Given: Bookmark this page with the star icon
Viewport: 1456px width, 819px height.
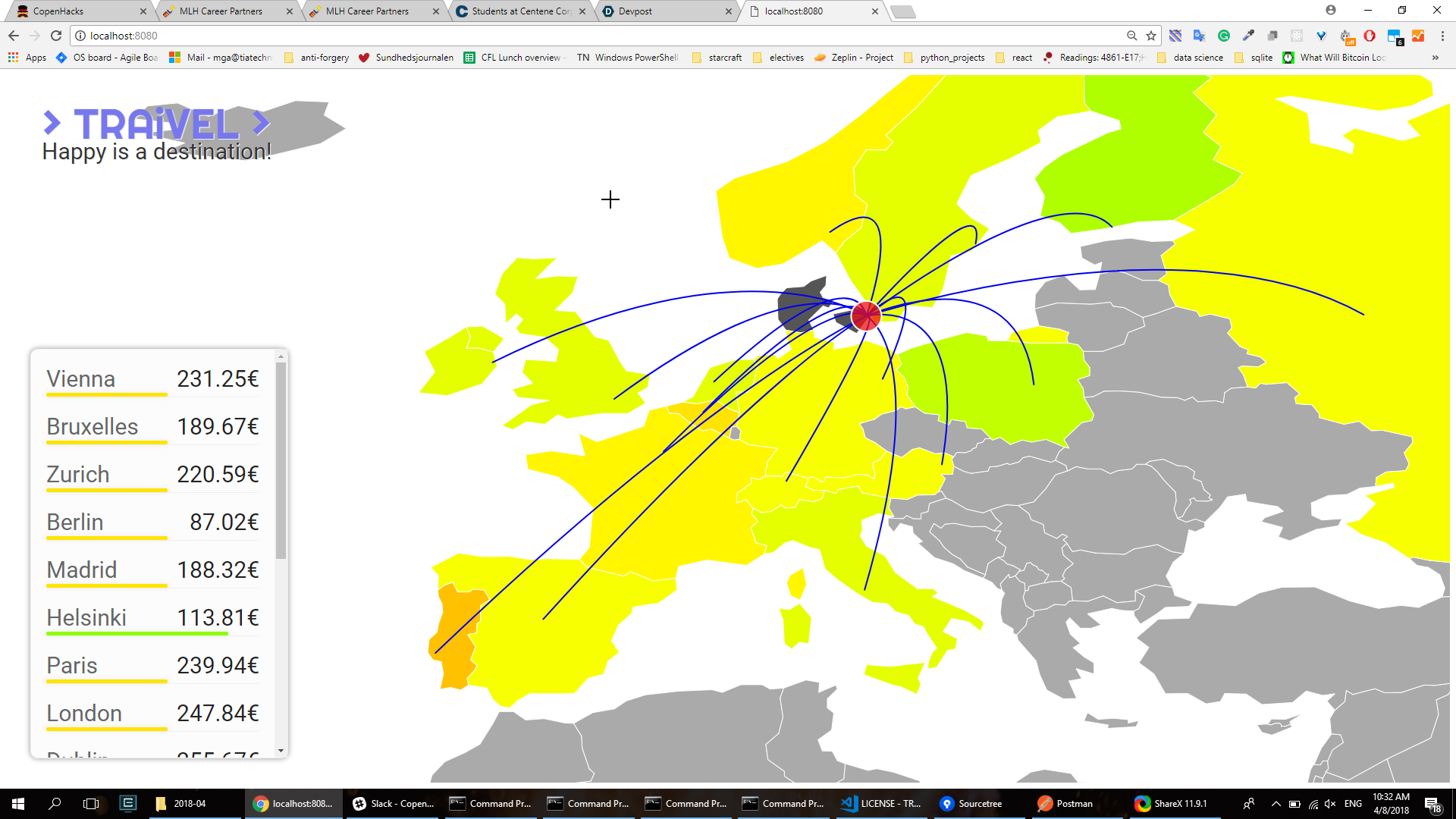Looking at the screenshot, I should coord(1151,36).
